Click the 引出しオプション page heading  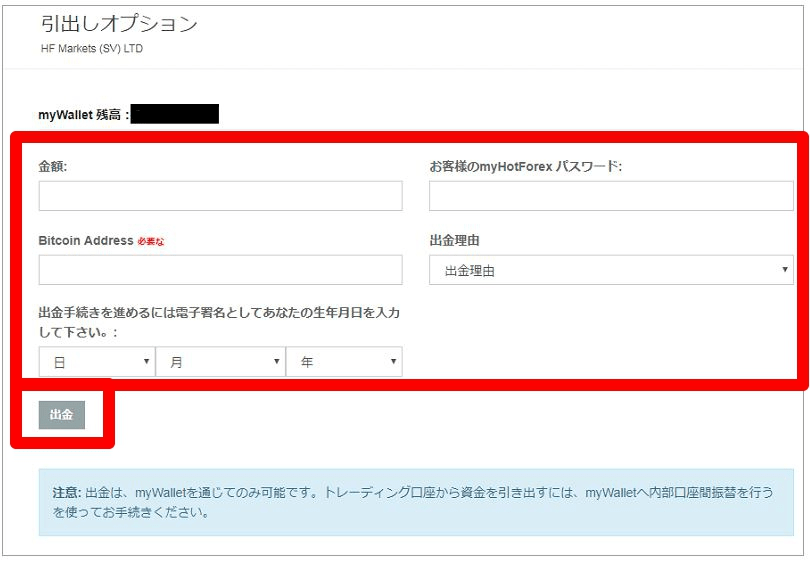click(x=119, y=25)
